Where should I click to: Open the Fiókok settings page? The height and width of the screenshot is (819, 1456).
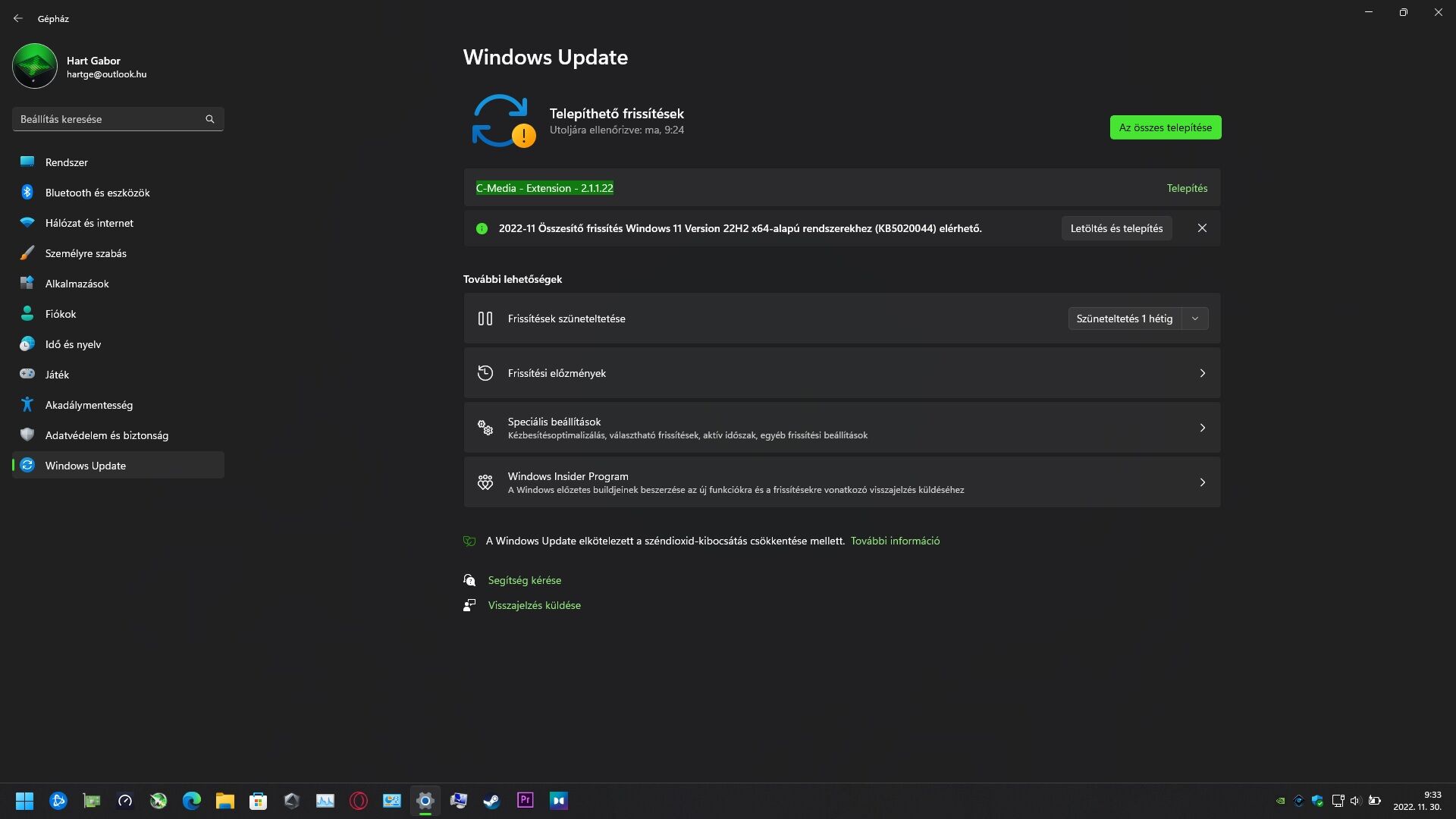(x=118, y=314)
